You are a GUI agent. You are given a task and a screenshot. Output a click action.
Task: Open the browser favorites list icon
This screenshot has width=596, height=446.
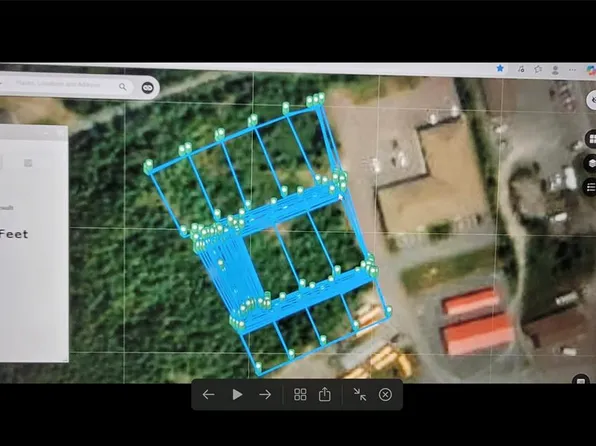[538, 69]
